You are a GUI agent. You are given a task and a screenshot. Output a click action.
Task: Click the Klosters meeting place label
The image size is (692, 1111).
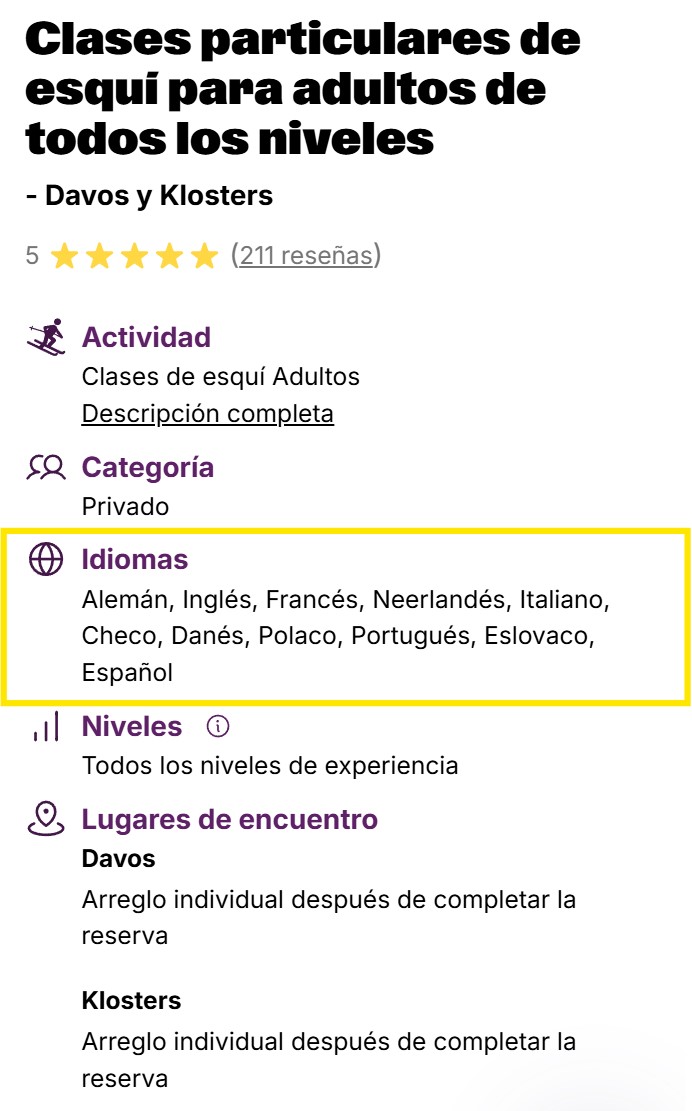(131, 1001)
